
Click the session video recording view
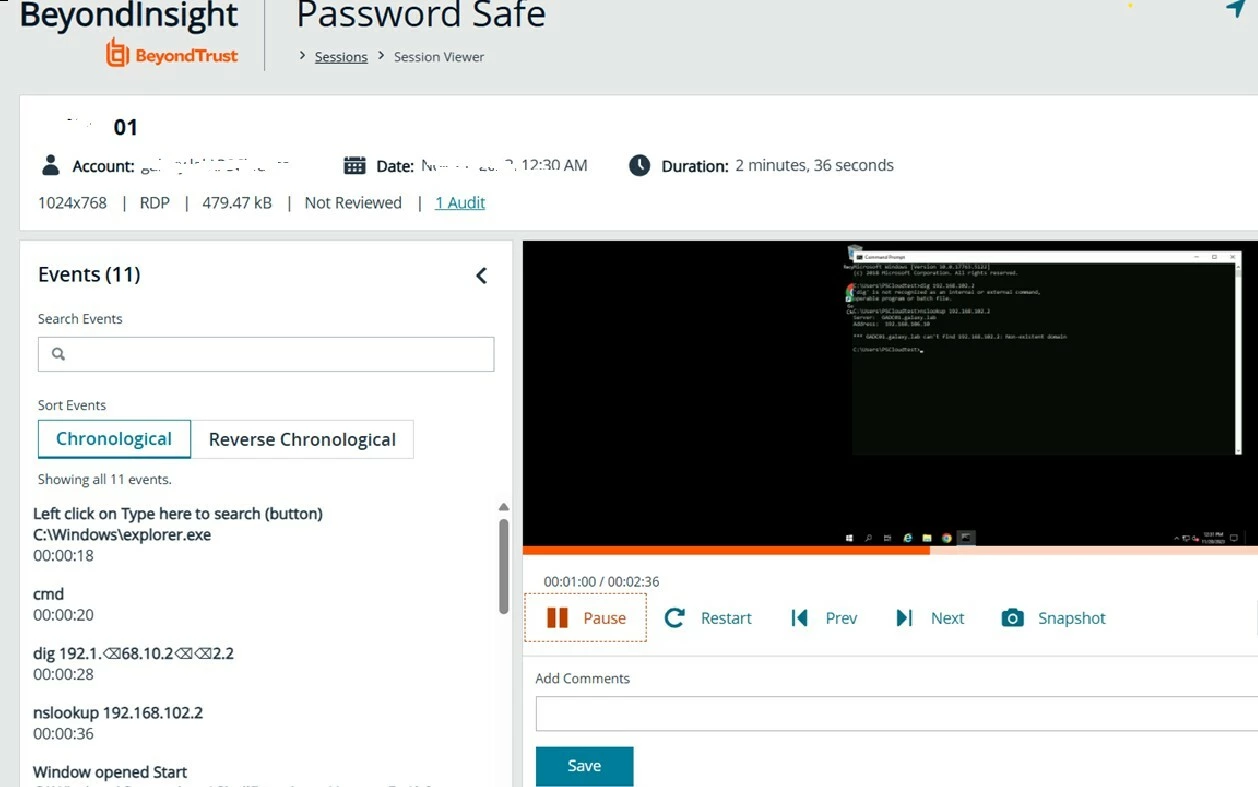click(890, 393)
